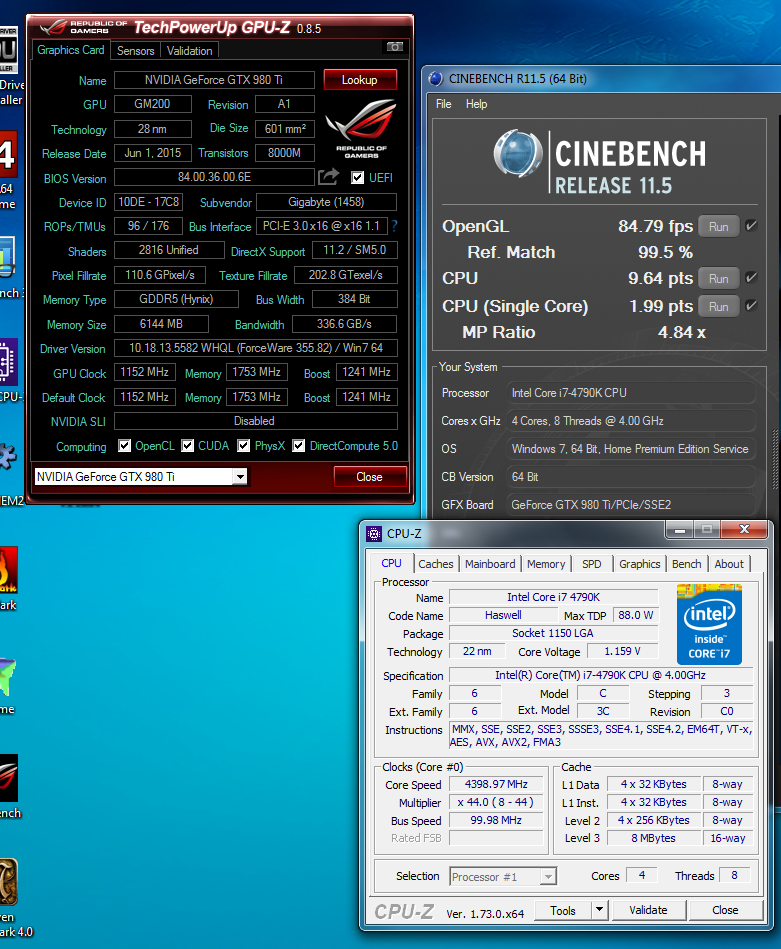Toggle the UEFI checkbox in GPU-Z

click(358, 177)
